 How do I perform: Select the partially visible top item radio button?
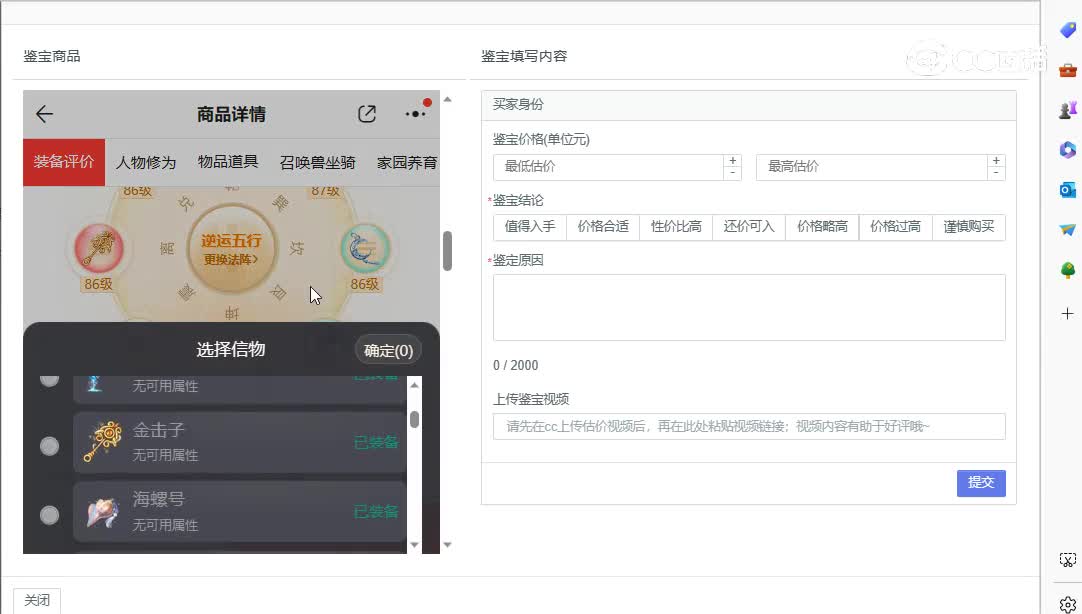49,380
